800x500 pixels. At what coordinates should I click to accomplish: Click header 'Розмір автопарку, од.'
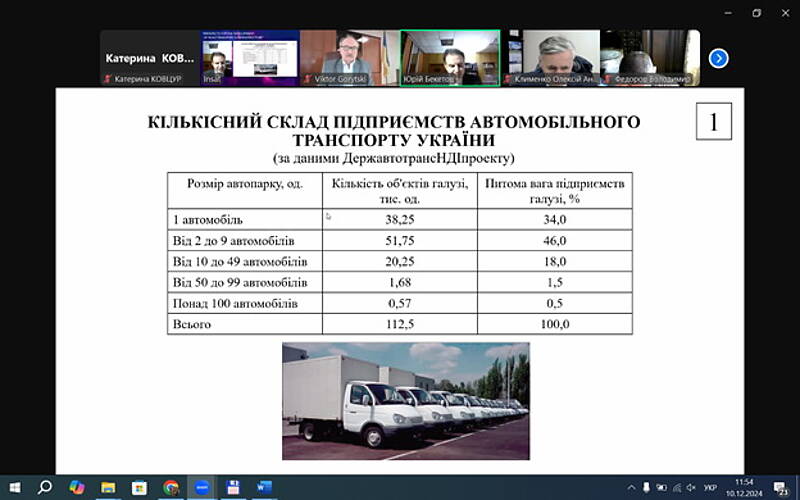click(x=245, y=184)
